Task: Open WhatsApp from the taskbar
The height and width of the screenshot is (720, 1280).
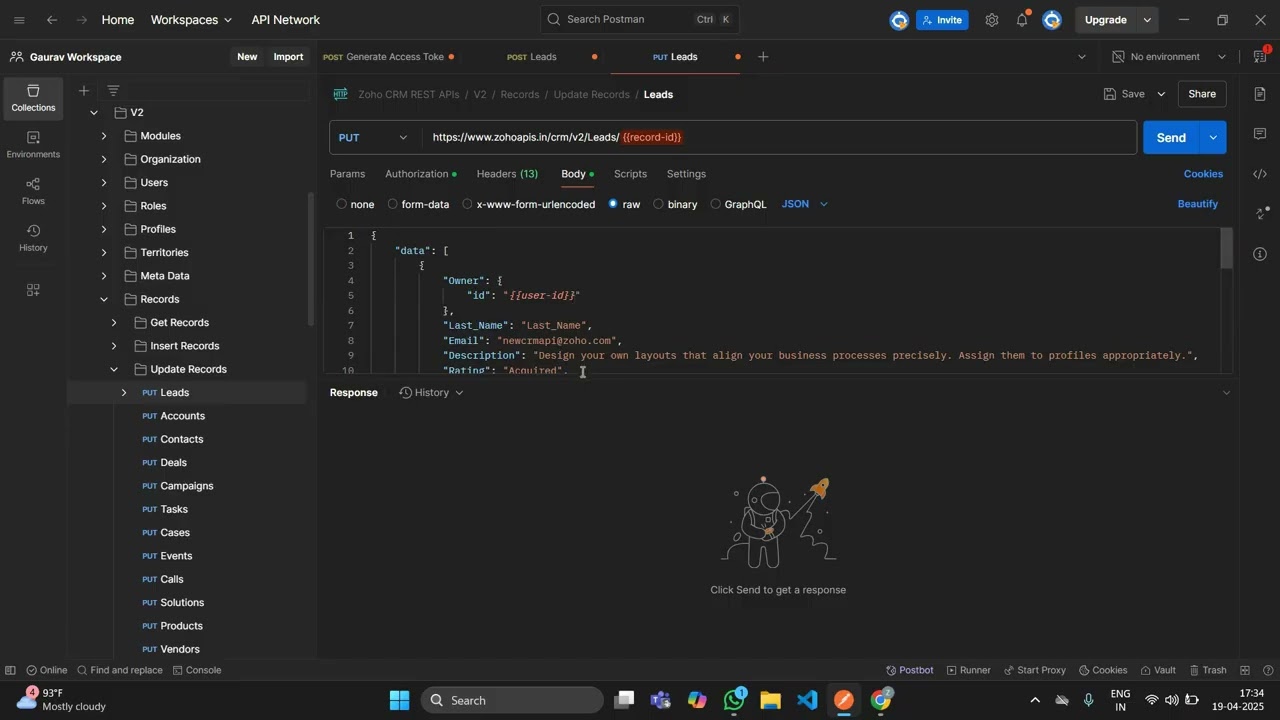Action: 735,700
